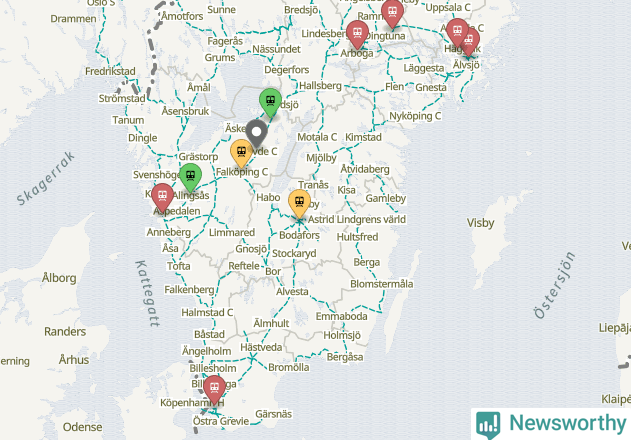The height and width of the screenshot is (440, 631).
Task: Click the Östra Grevie station label
Action: 221,421
